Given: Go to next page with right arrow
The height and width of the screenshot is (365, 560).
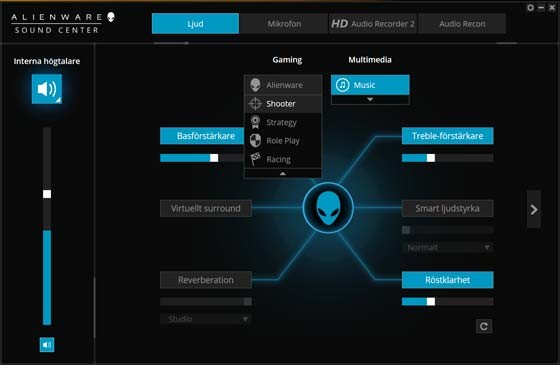Looking at the screenshot, I should coord(534,209).
